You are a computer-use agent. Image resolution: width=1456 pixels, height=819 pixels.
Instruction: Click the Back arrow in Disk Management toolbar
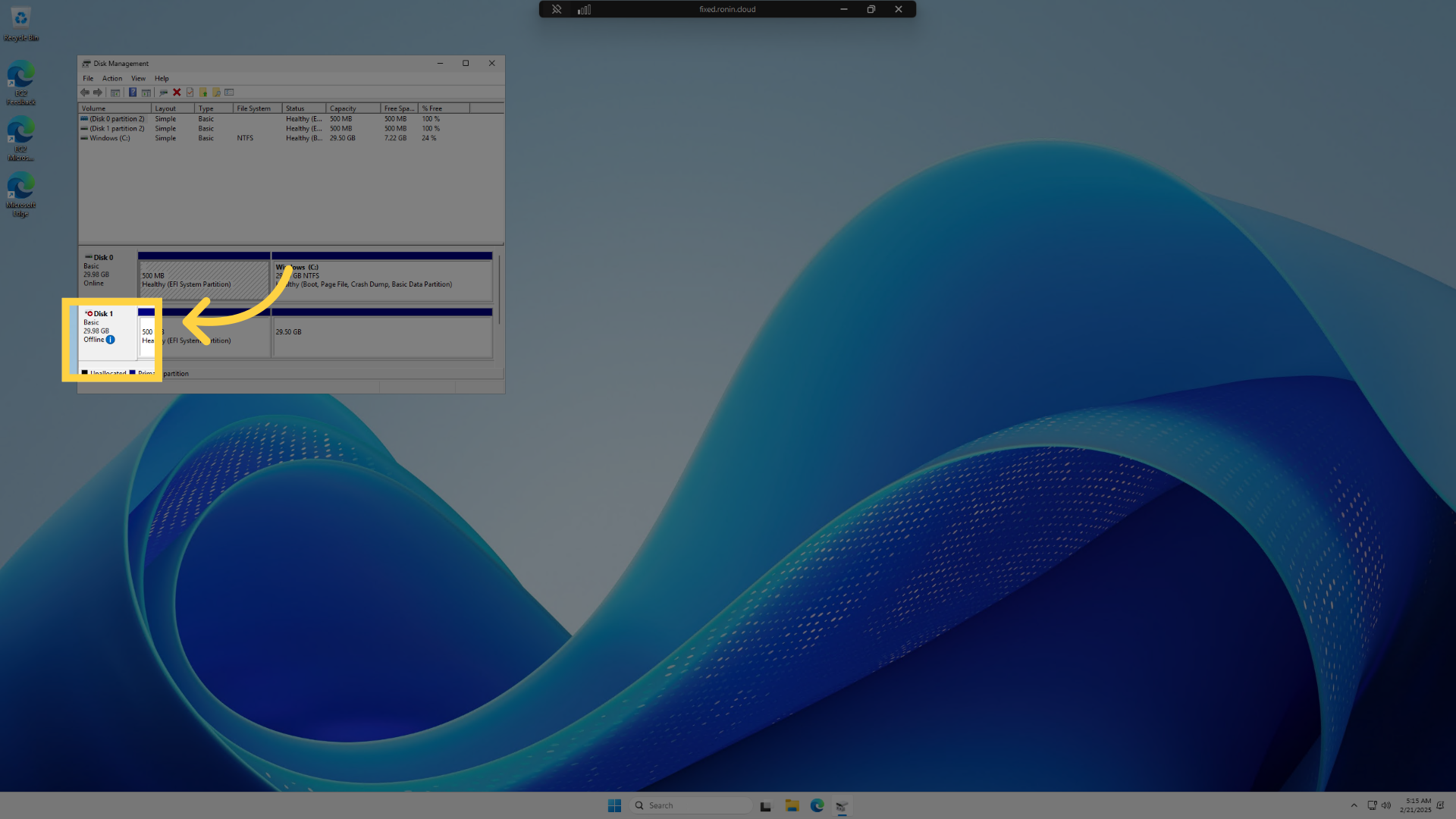click(x=85, y=93)
